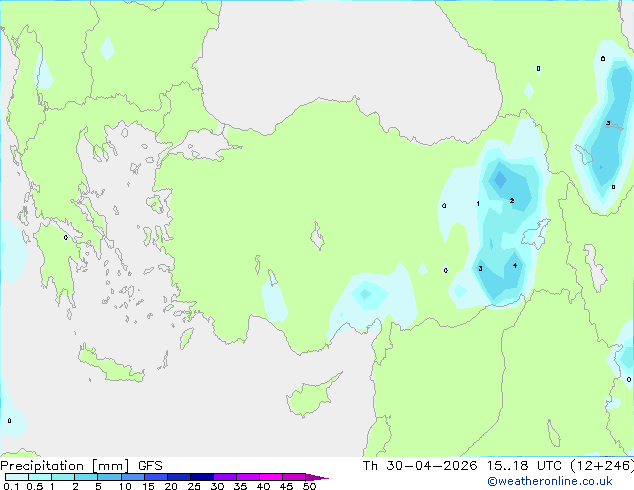Click the '2' precipitation value on the map
This screenshot has width=634, height=490.
pos(512,201)
